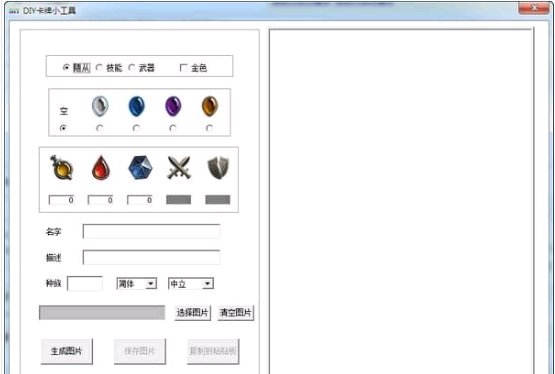Click the disabled 保存图片 button
This screenshot has height=374, width=555.
coord(140,351)
